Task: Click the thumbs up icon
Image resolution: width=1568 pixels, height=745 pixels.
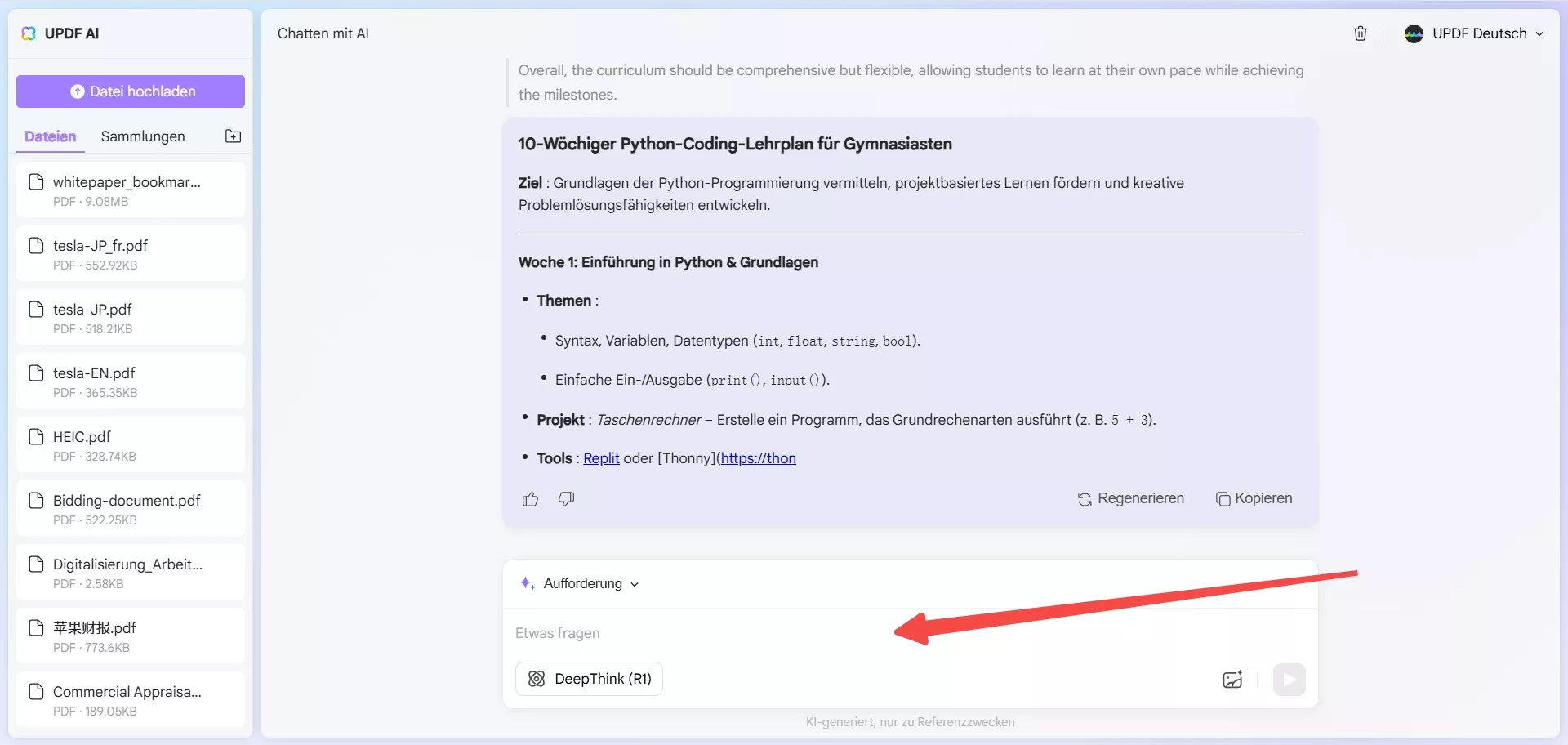Action: tap(530, 499)
